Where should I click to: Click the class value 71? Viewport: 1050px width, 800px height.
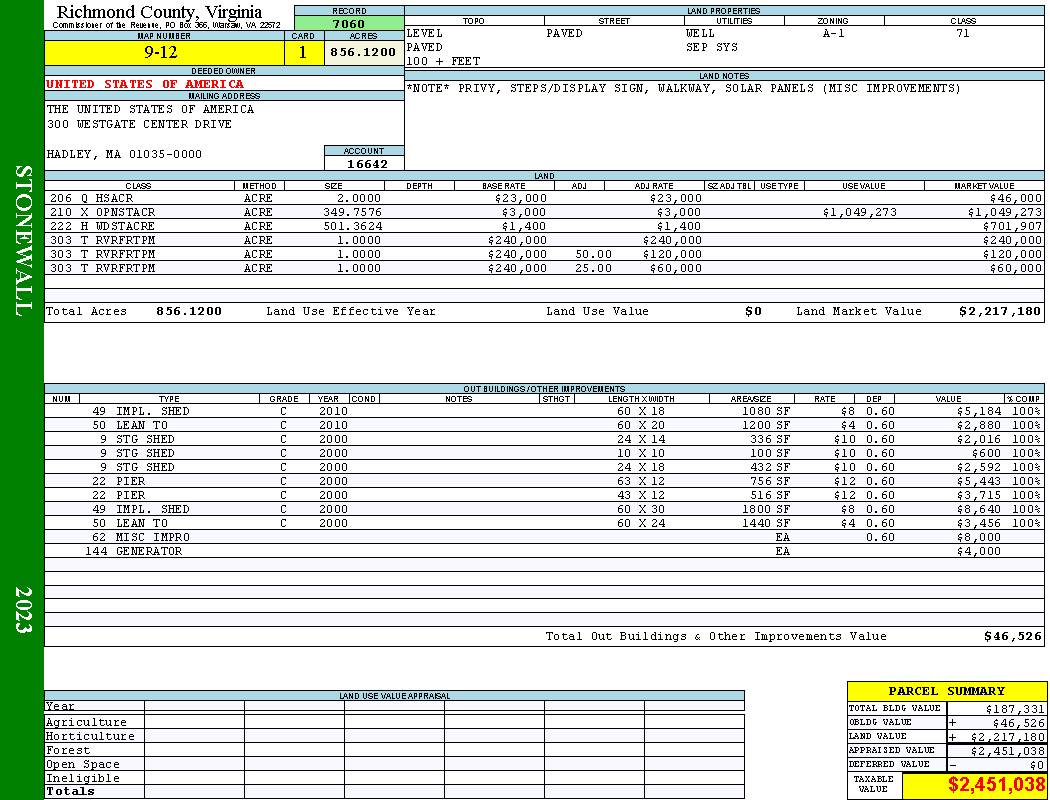(x=962, y=33)
